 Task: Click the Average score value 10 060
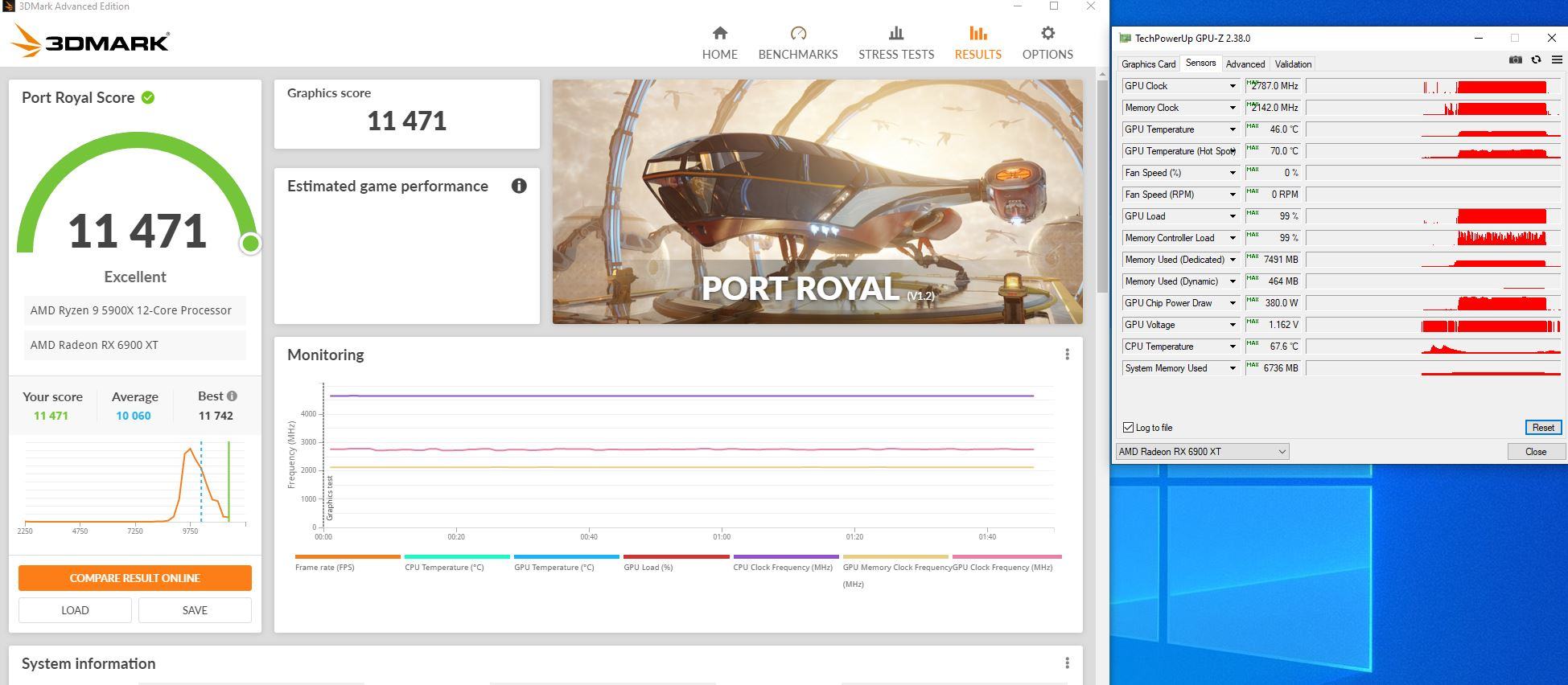(x=134, y=416)
